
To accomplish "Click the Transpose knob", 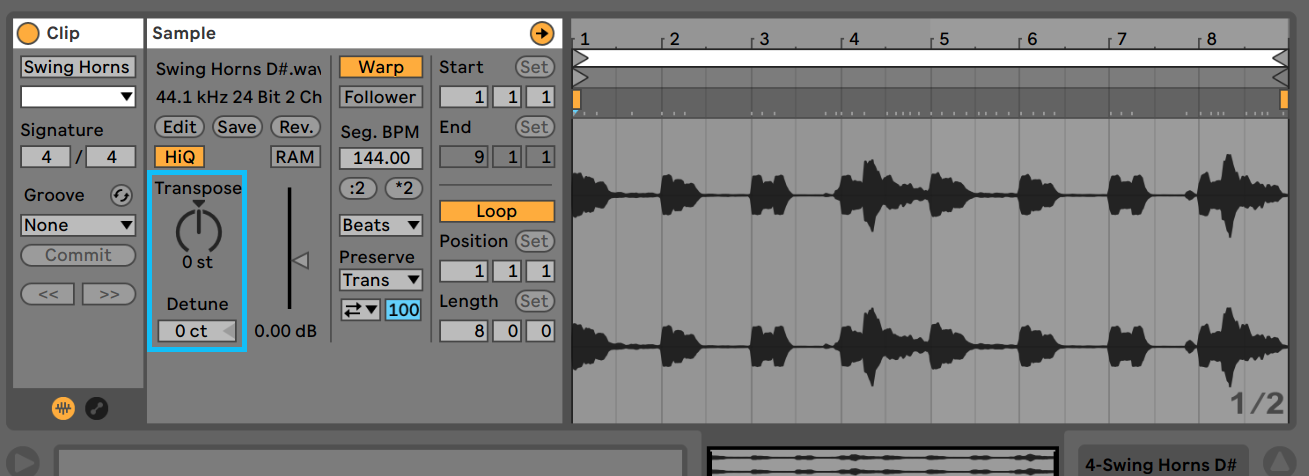I will 198,231.
